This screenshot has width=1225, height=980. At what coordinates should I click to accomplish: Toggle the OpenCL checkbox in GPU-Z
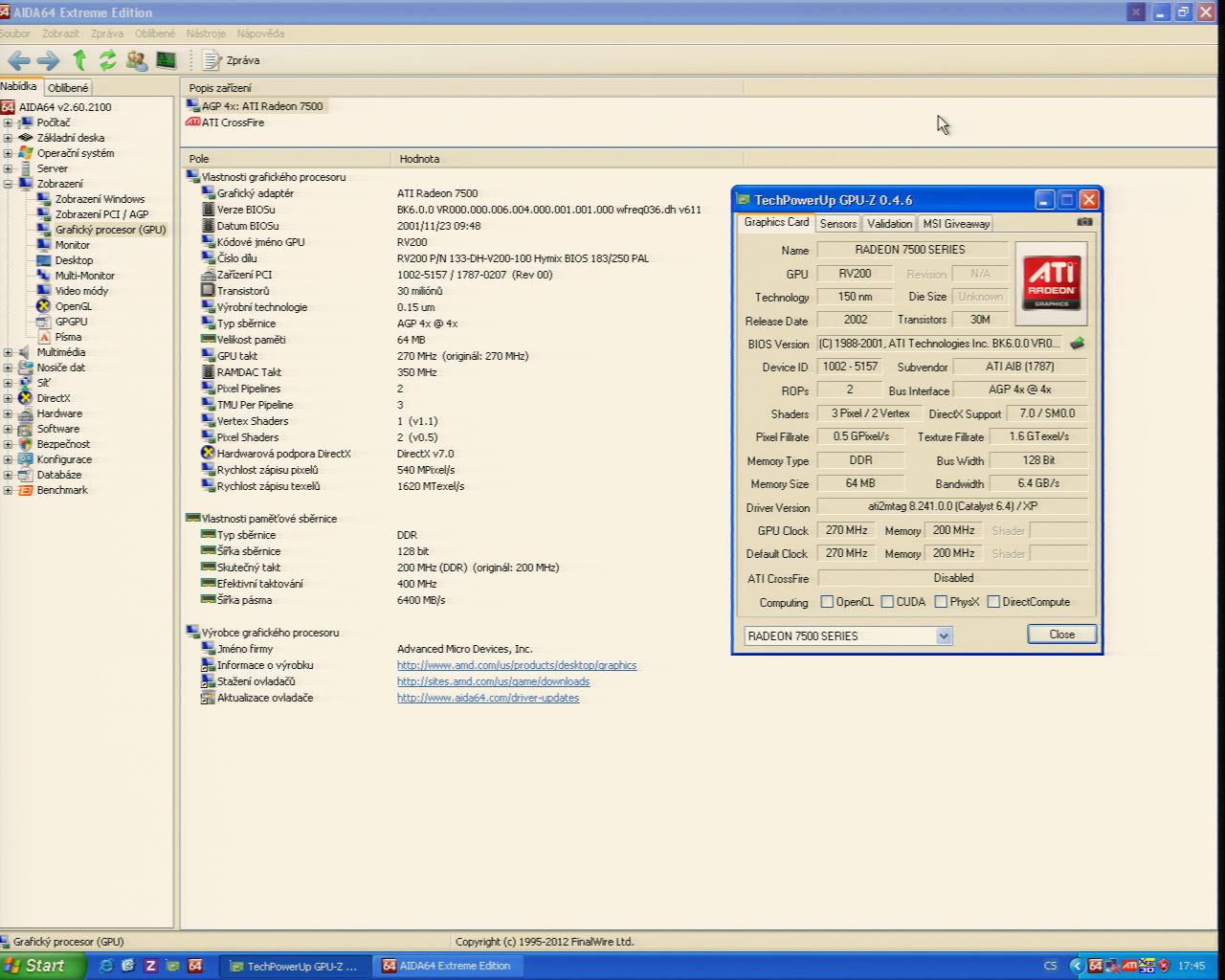click(827, 602)
